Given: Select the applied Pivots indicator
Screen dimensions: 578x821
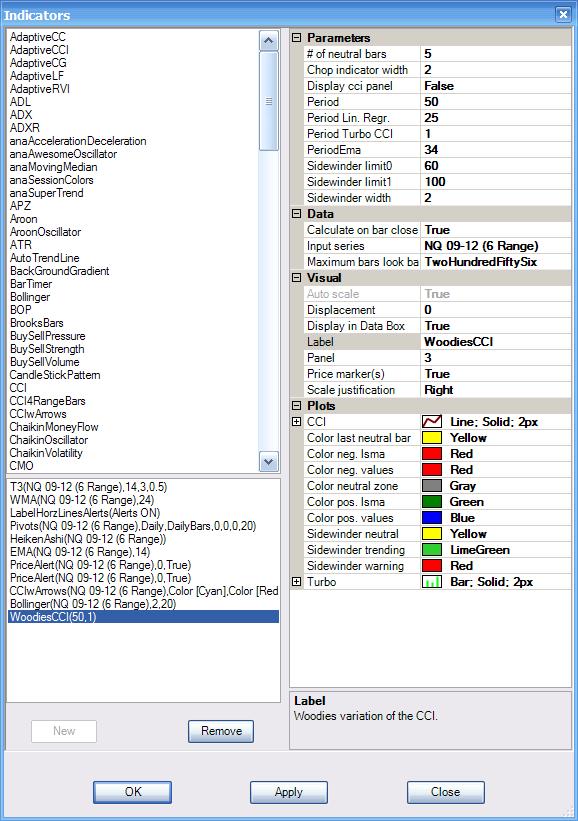Looking at the screenshot, I should [x=133, y=526].
